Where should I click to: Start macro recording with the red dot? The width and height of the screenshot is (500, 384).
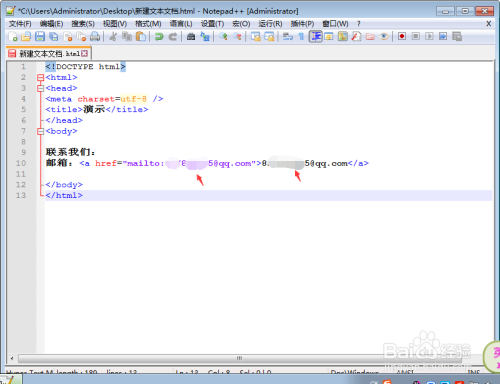coord(402,36)
